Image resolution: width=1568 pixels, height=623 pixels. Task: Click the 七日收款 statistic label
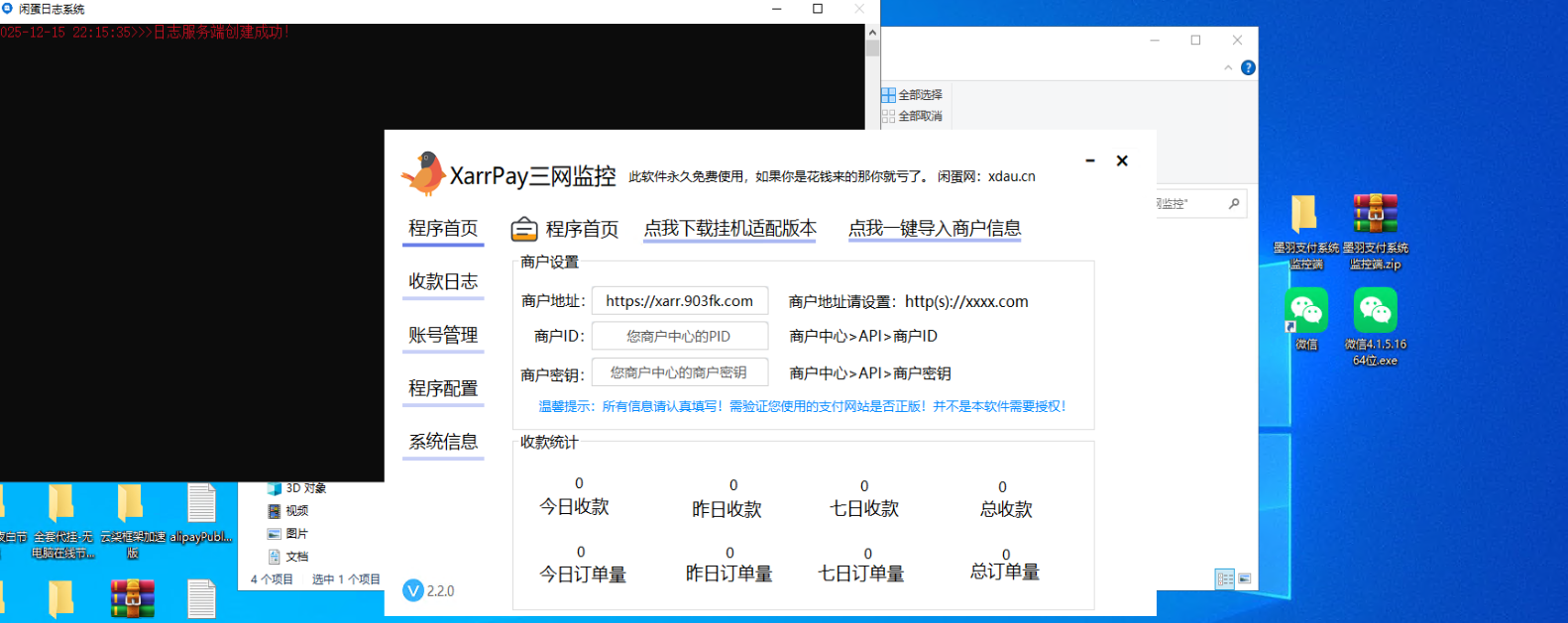click(863, 508)
